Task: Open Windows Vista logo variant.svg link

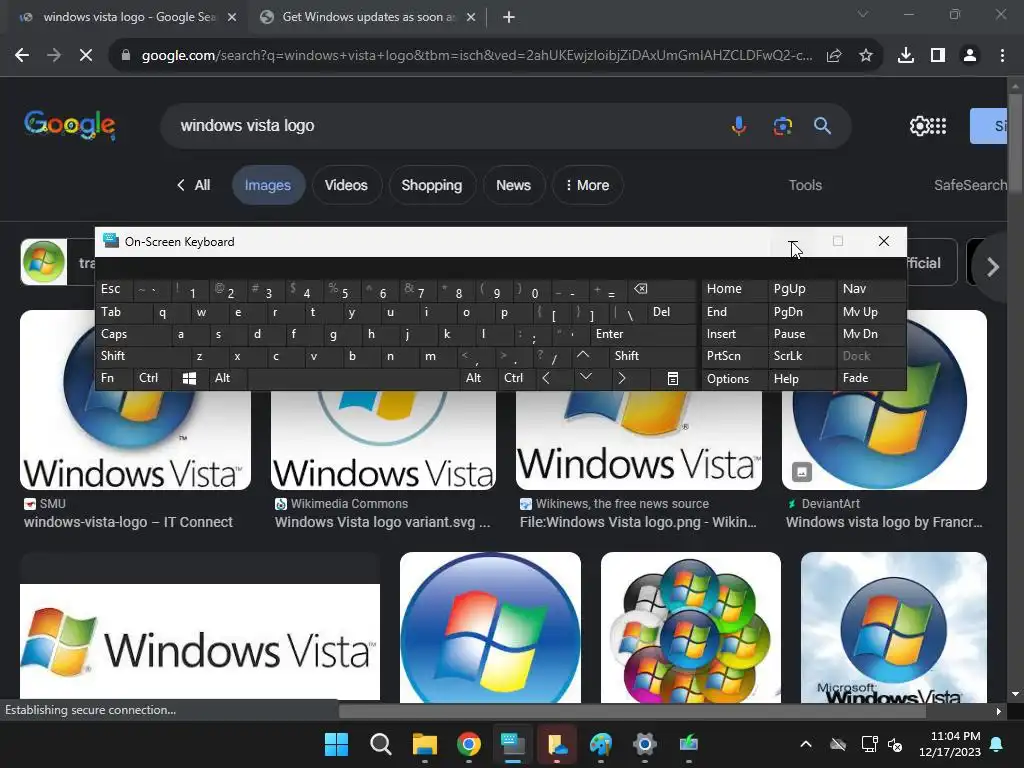Action: [x=382, y=522]
